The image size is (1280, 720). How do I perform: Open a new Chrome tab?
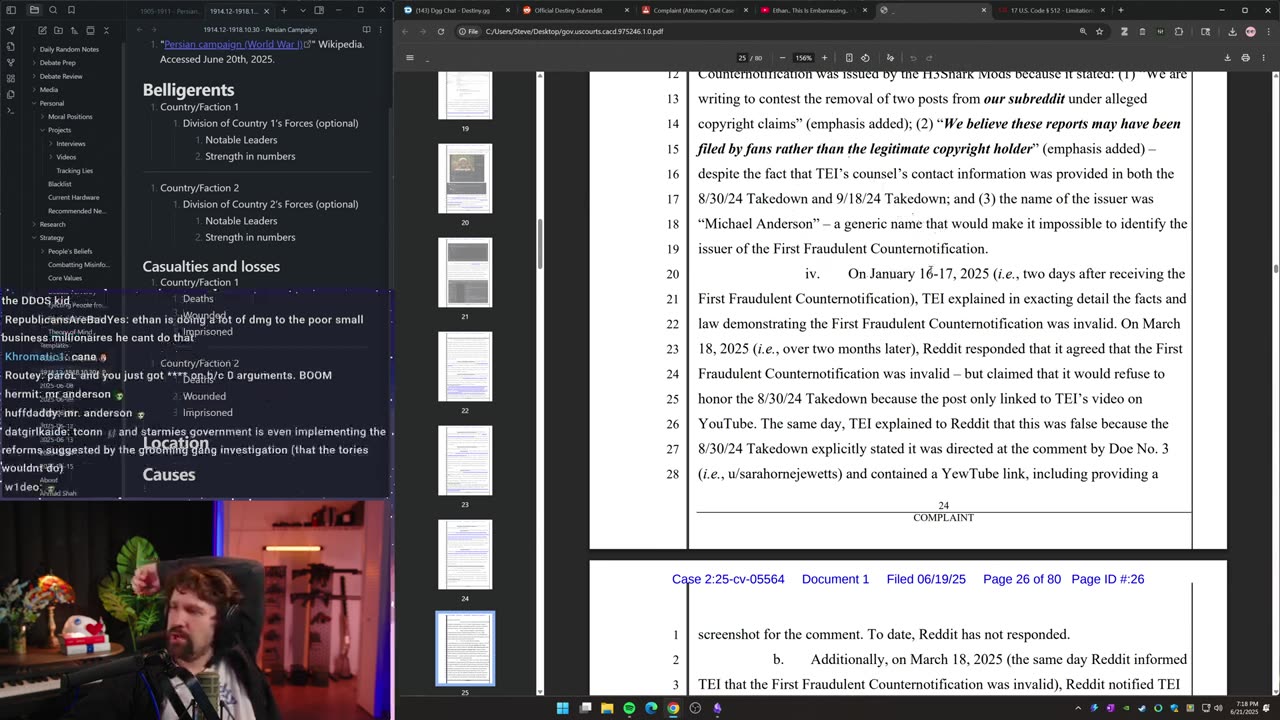(x=1120, y=10)
